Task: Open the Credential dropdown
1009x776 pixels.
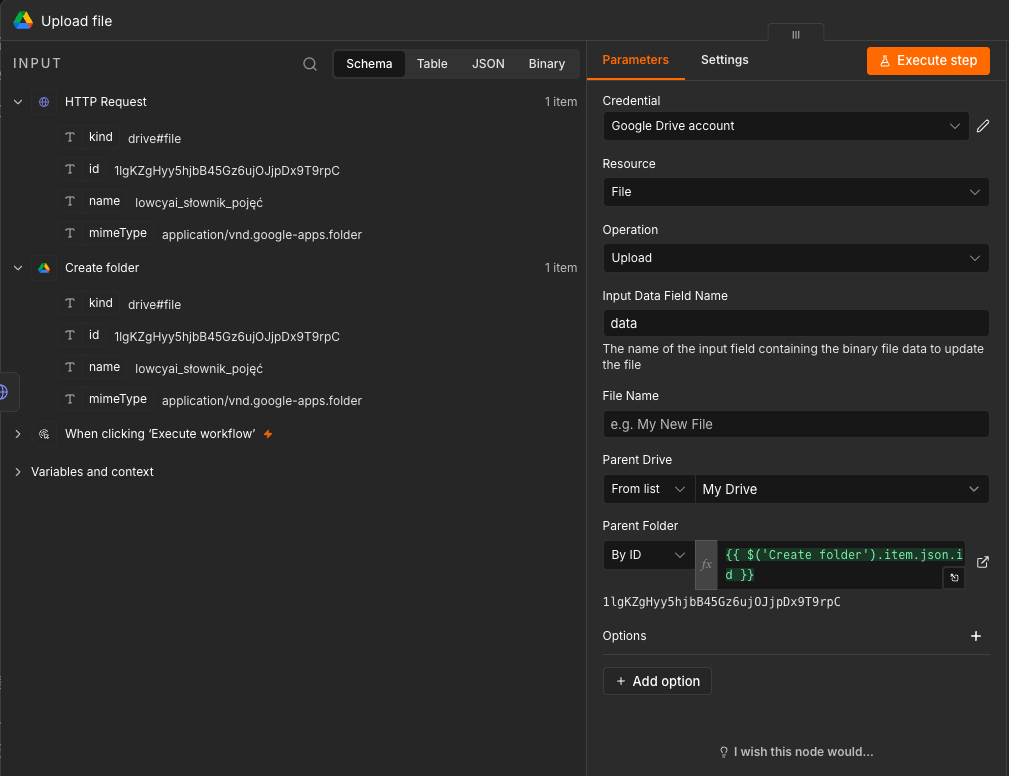Action: [x=786, y=126]
